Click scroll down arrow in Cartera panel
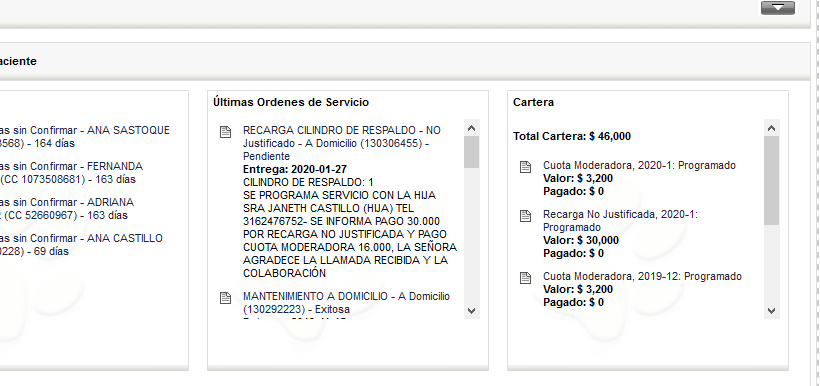 772,311
